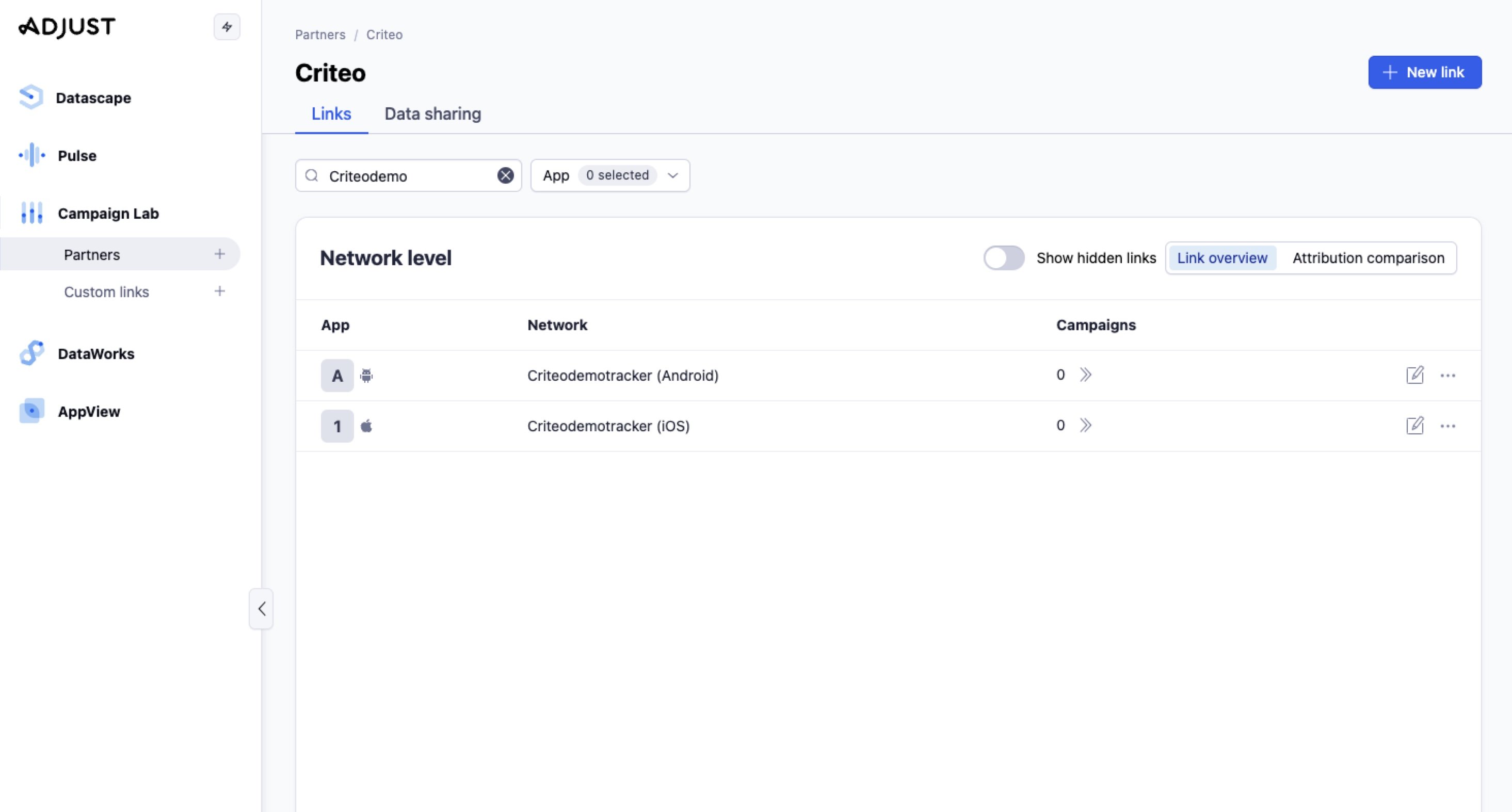Switch to the Links tab
The image size is (1512, 812).
331,114
